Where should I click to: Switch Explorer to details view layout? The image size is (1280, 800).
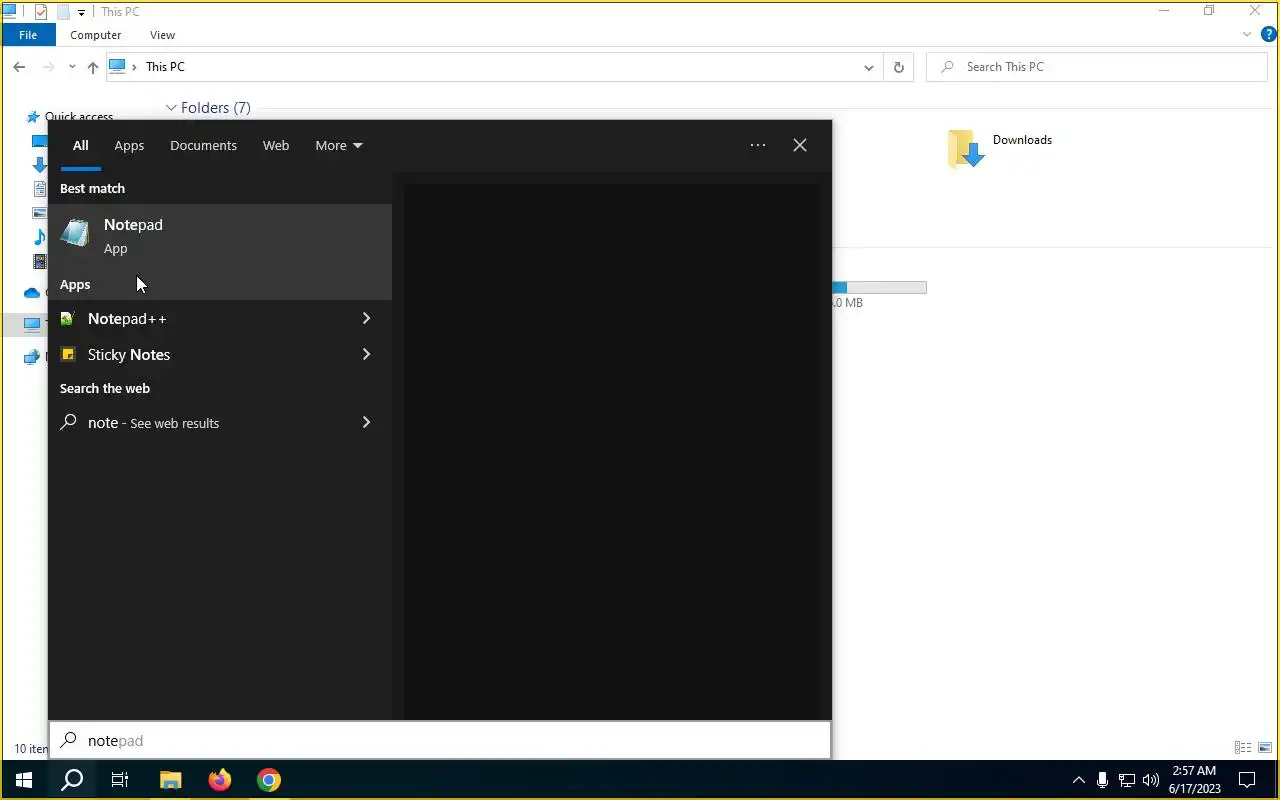[1243, 747]
